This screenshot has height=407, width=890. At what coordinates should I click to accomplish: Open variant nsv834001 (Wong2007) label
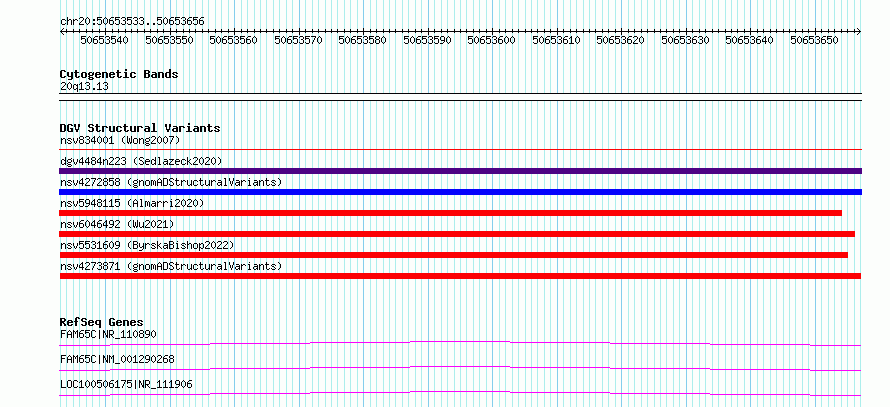(120, 140)
